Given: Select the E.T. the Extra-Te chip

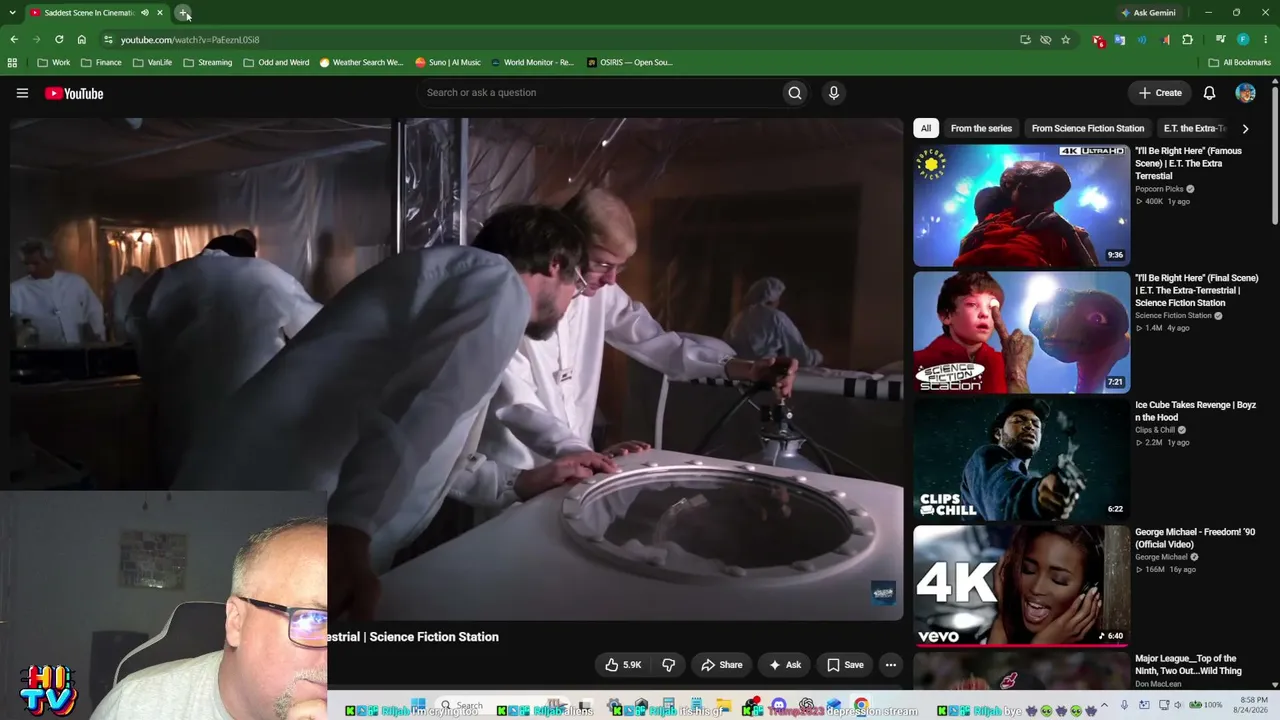Looking at the screenshot, I should pyautogui.click(x=1194, y=128).
